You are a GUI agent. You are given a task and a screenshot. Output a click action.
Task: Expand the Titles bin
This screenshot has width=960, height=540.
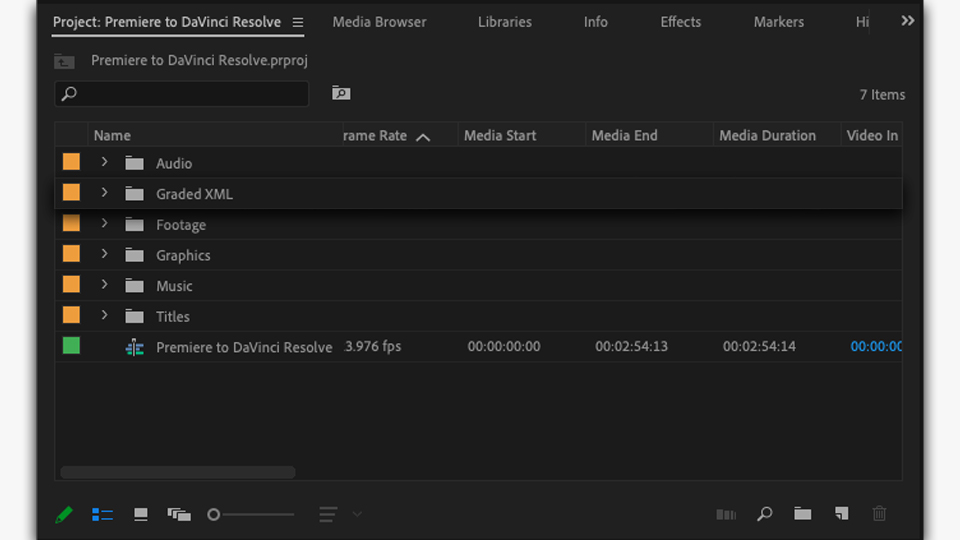[x=104, y=316]
